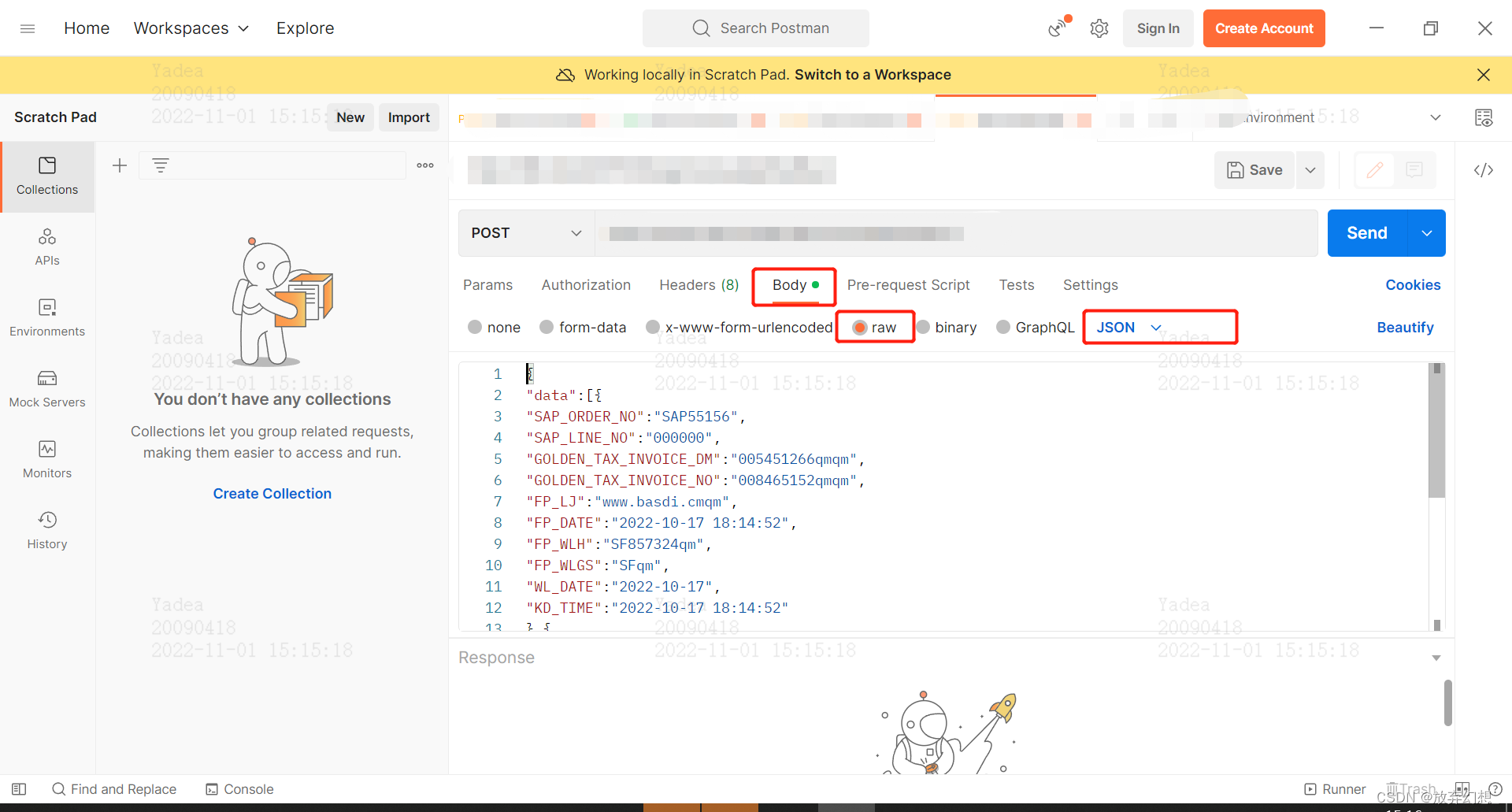
Task: Click the request URL input field
Action: pos(956,233)
